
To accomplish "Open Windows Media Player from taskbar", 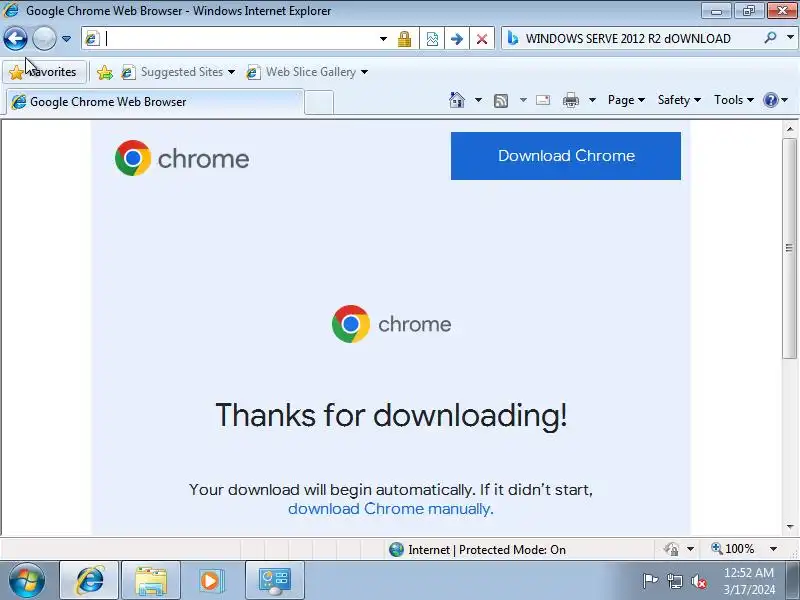I will [210, 581].
